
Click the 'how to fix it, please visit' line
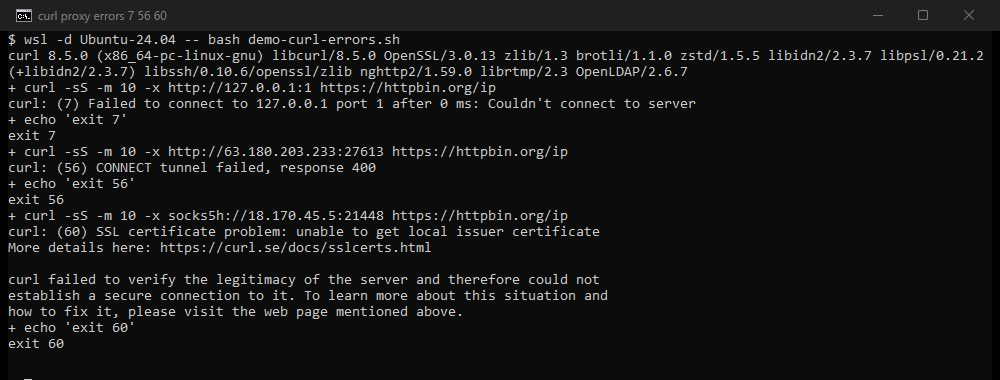(236, 311)
